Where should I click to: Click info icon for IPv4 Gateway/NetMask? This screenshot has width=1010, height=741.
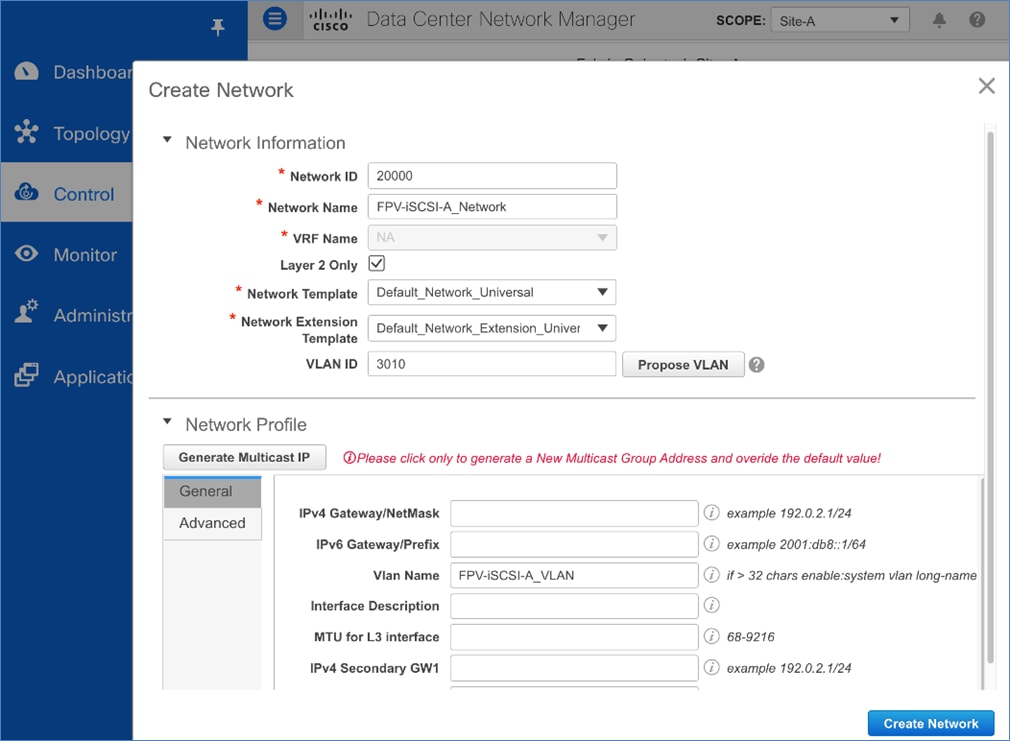tap(711, 512)
